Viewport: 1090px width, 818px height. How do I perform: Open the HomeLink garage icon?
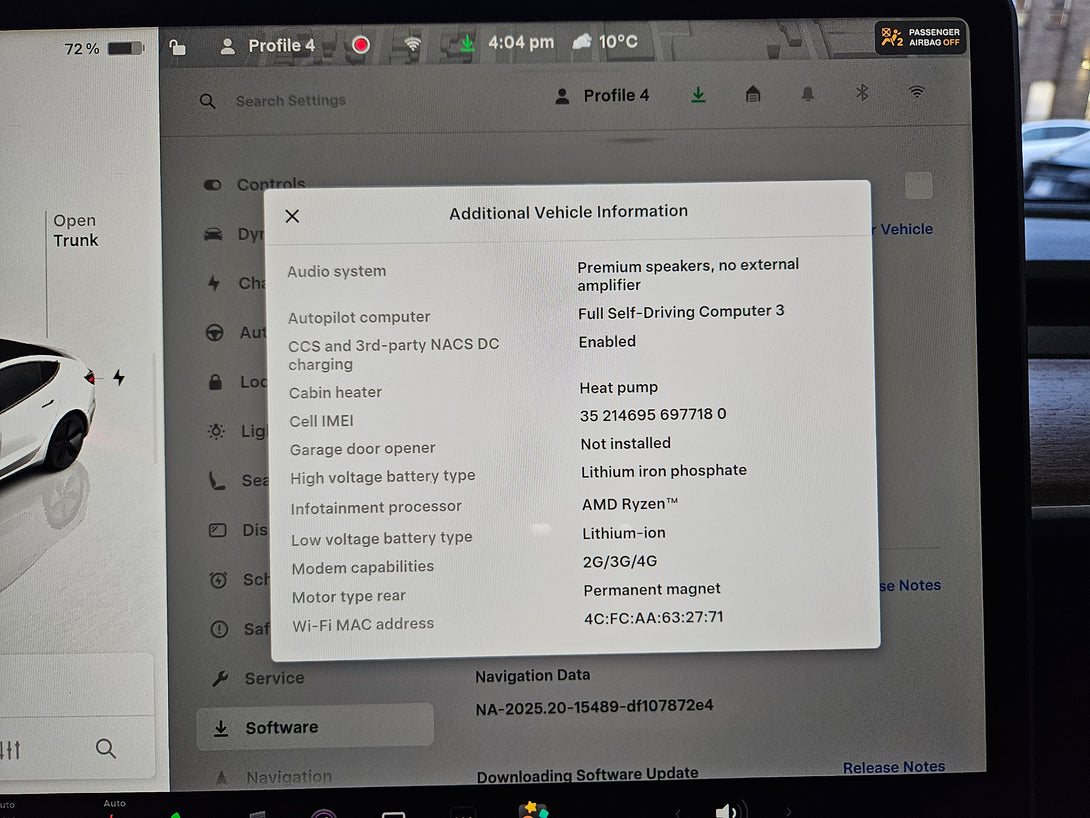753,94
